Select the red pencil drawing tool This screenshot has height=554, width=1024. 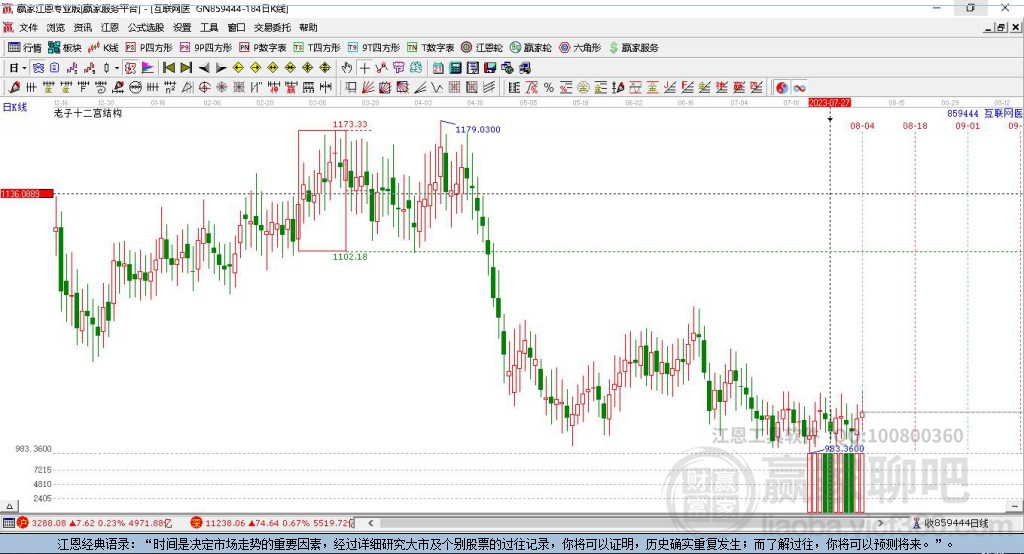coord(14,88)
